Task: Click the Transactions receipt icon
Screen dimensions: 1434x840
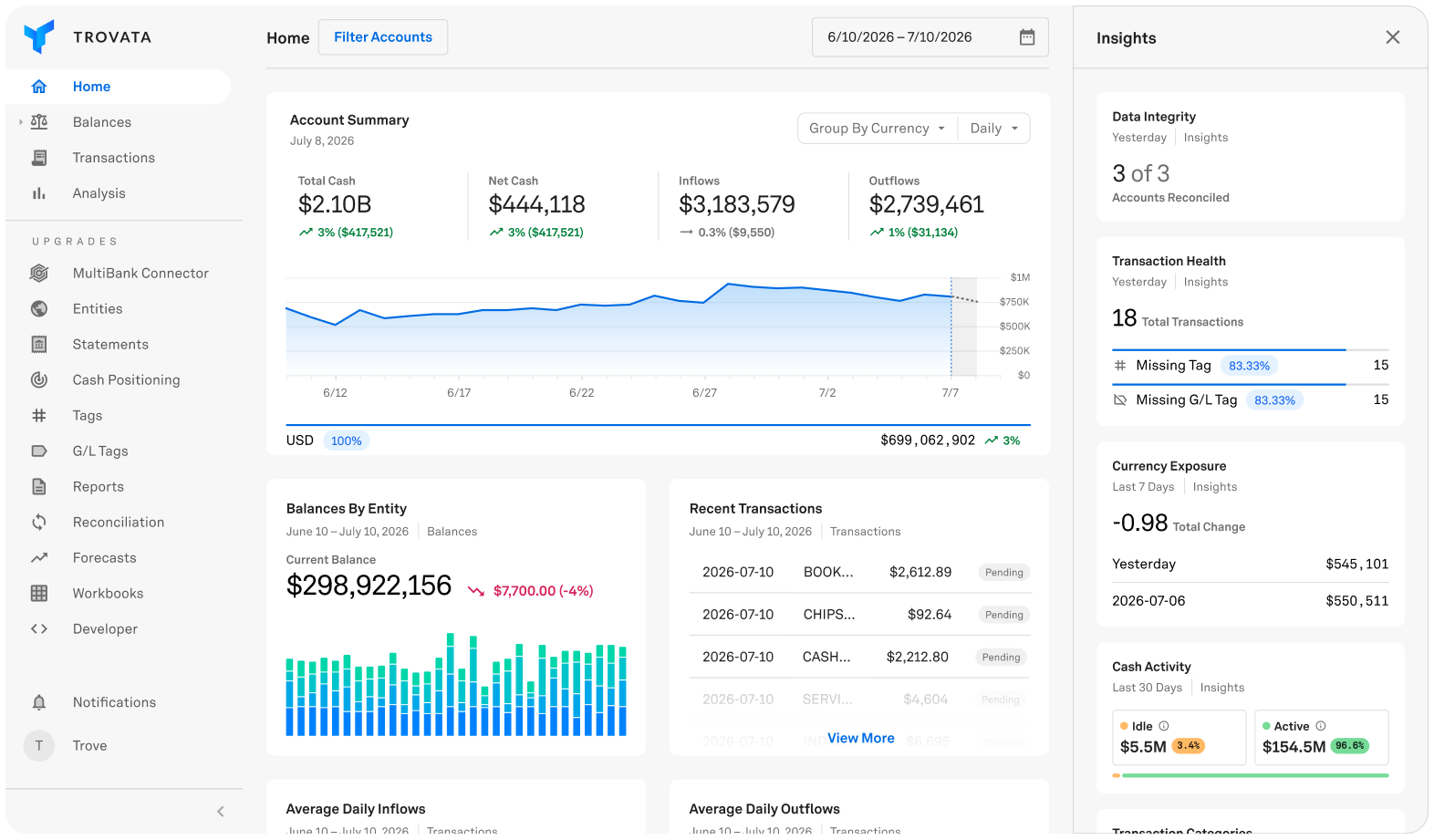Action: tap(39, 158)
